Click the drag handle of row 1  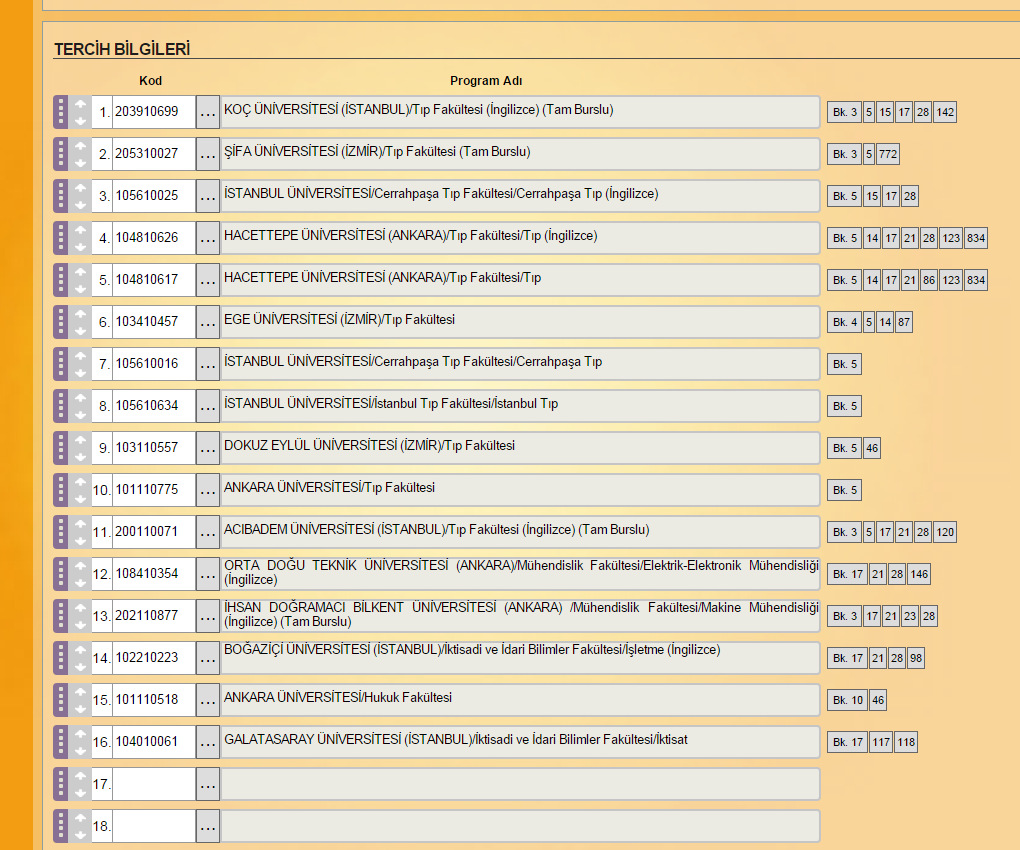[60, 112]
